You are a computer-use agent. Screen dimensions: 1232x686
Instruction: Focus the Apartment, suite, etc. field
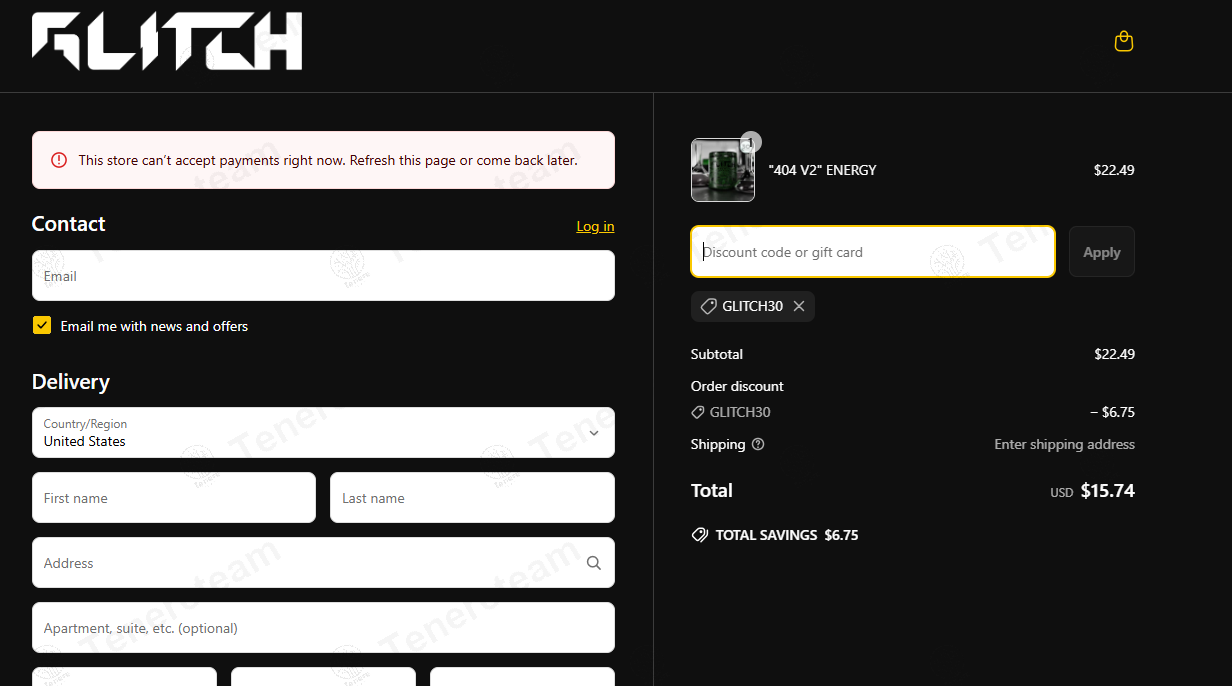coord(323,628)
